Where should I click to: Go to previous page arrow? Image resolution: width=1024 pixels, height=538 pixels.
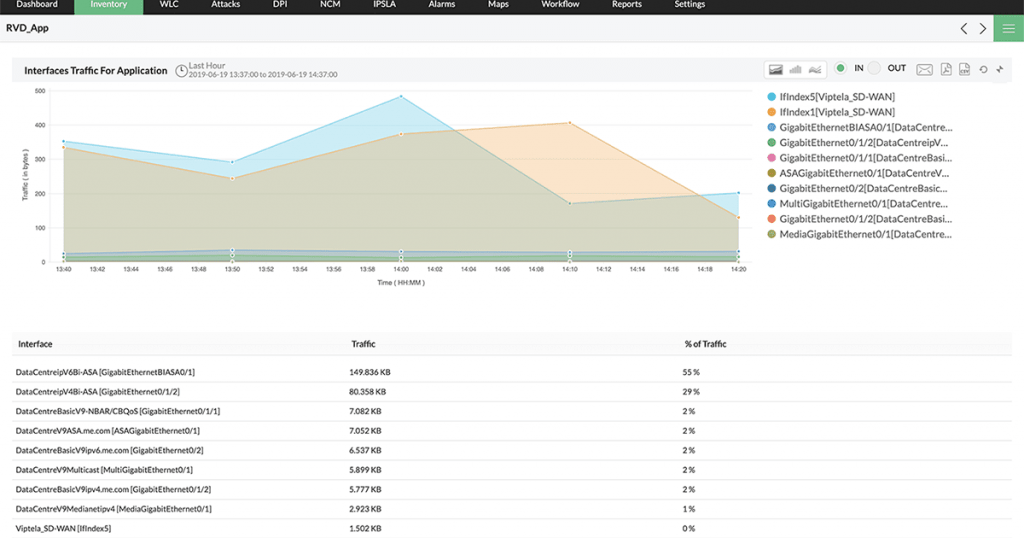[964, 29]
